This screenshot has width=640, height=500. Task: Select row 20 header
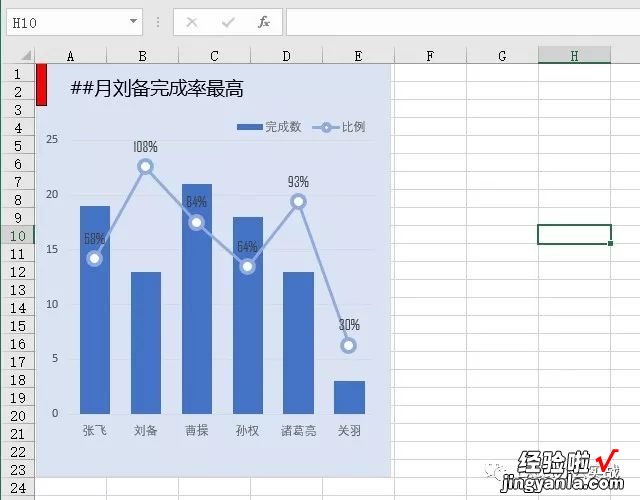pyautogui.click(x=18, y=416)
